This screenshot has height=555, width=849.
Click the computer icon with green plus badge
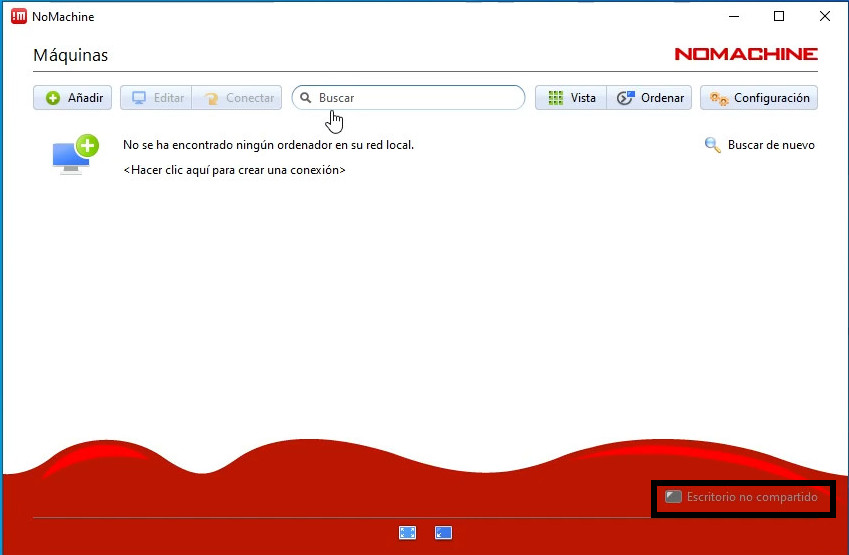point(76,154)
